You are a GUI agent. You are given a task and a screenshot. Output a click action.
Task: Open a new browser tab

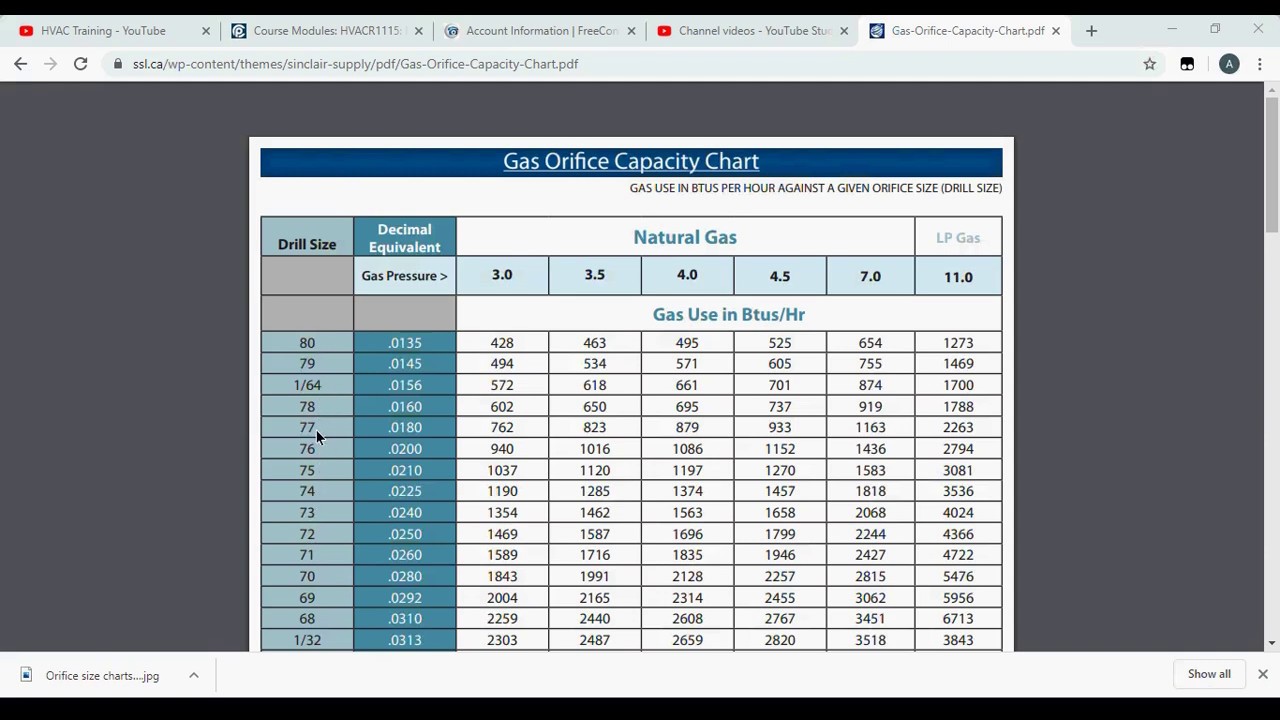click(1091, 31)
